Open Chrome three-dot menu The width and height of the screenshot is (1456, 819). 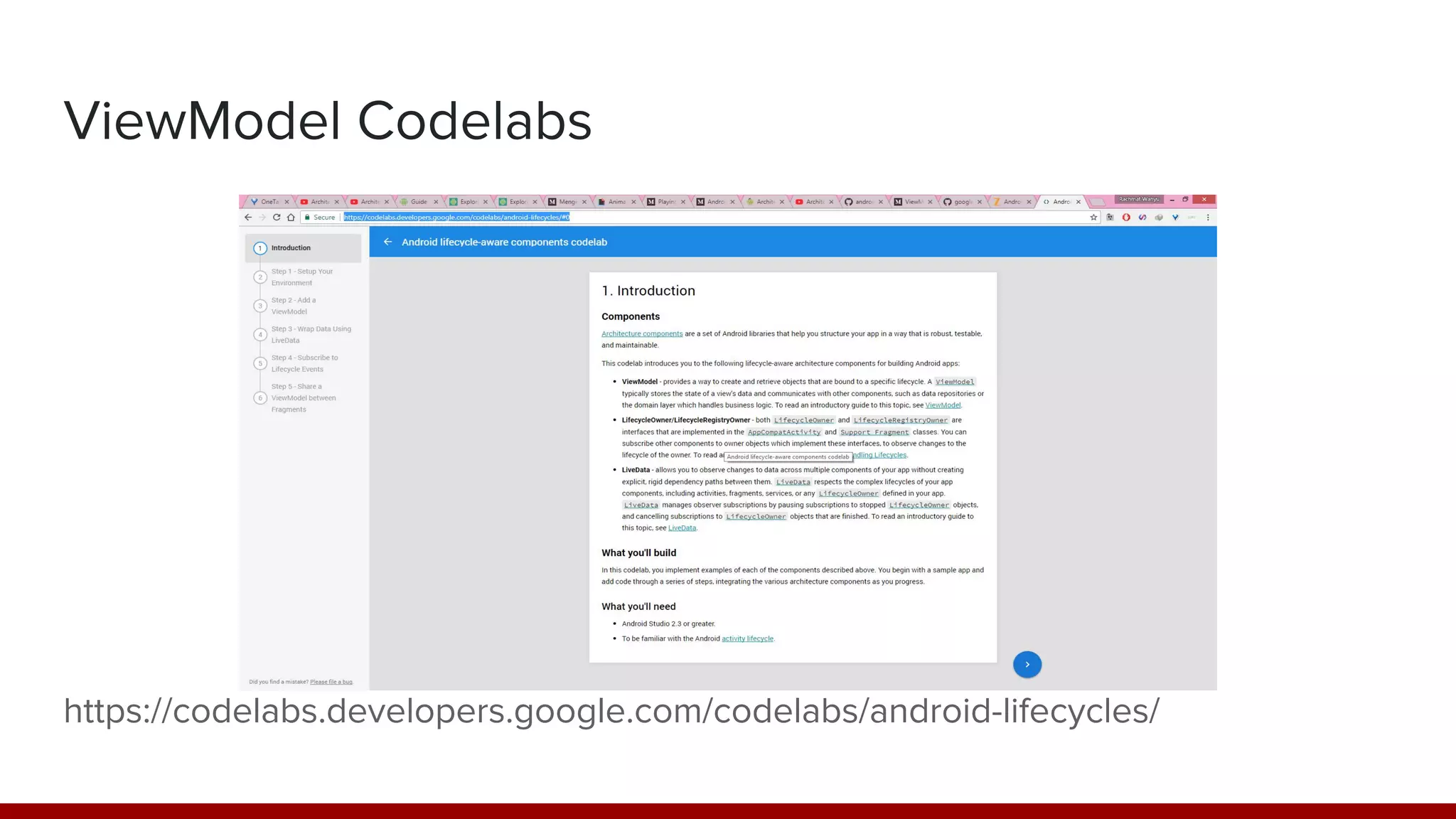pos(1208,218)
